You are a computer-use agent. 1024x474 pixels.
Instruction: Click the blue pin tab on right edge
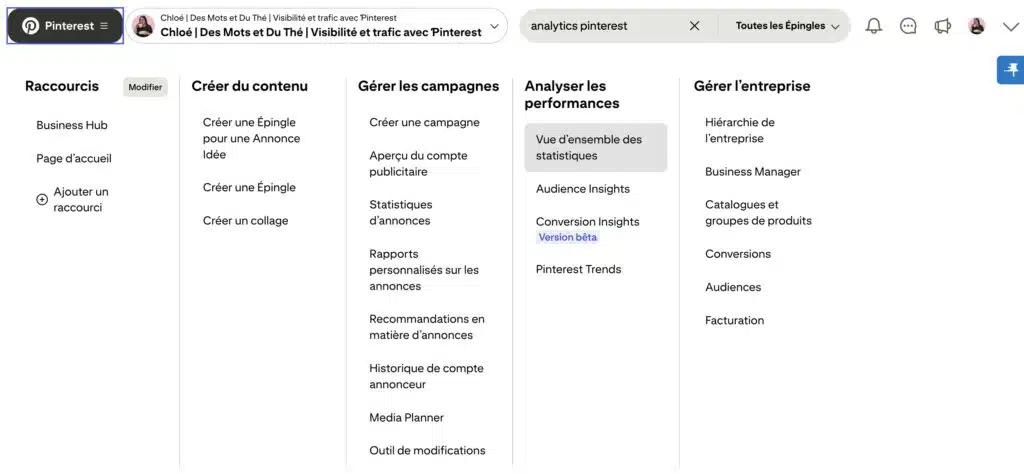click(x=1011, y=70)
